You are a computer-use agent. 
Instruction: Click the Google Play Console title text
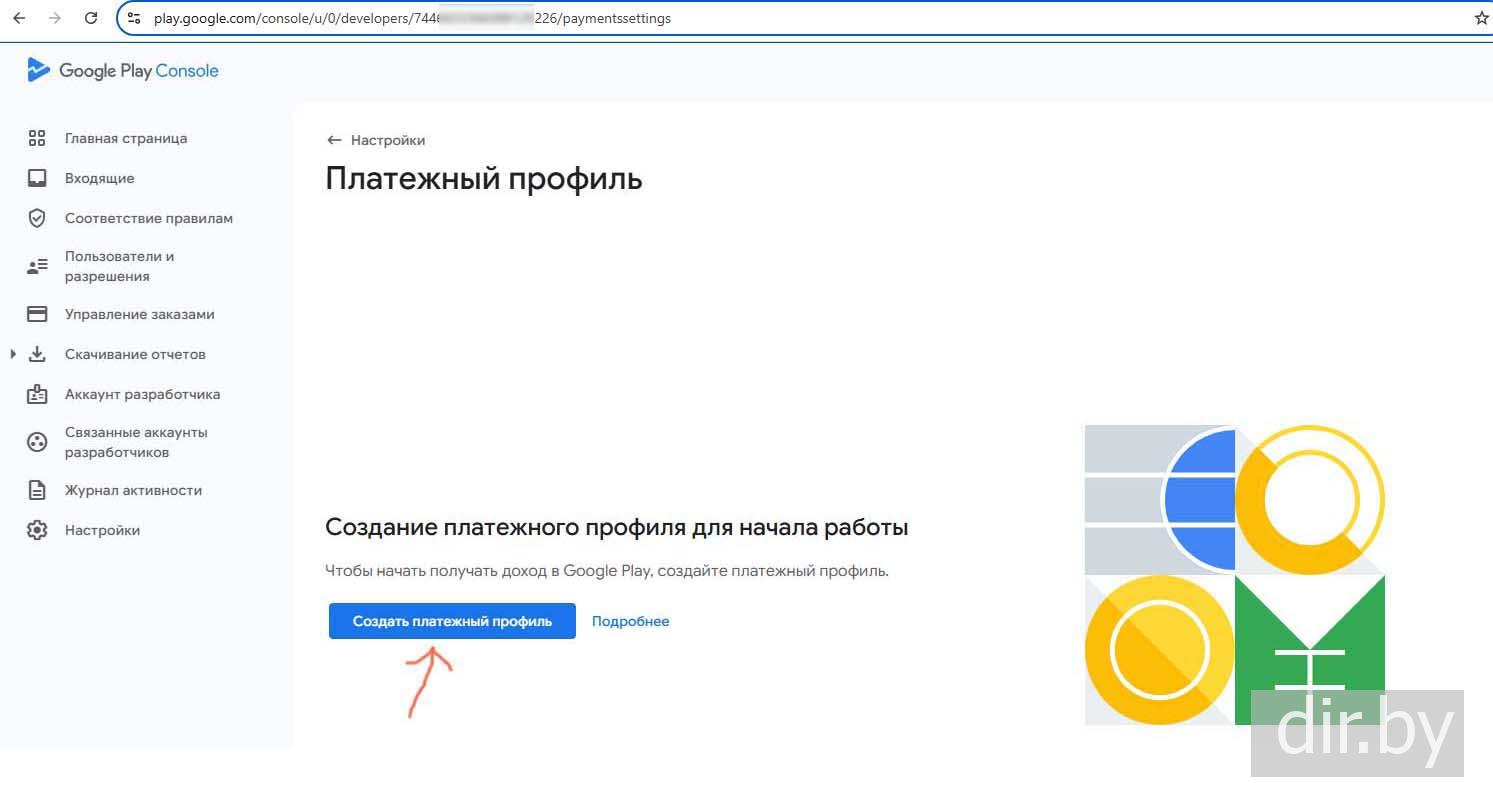pos(139,71)
